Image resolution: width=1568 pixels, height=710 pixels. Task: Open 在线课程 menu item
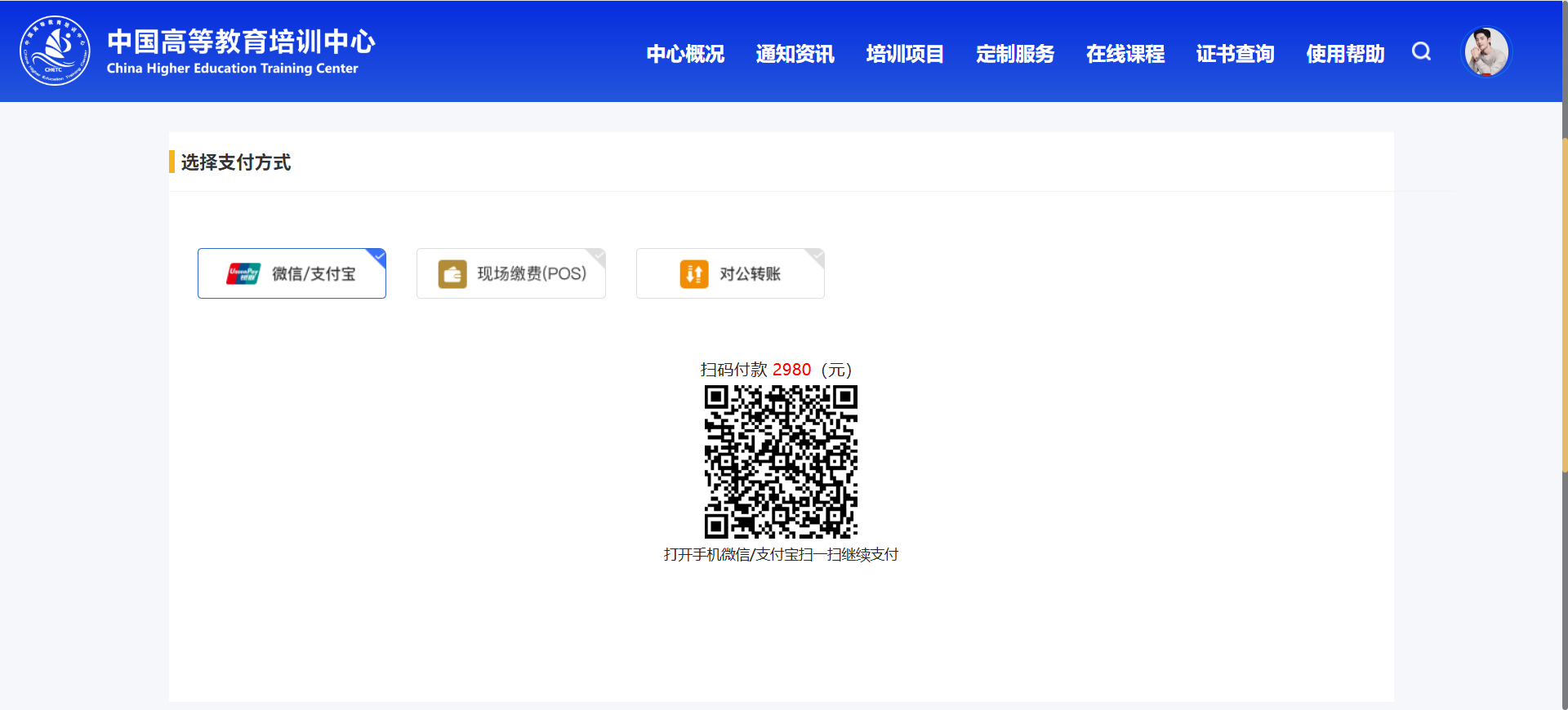[1125, 54]
